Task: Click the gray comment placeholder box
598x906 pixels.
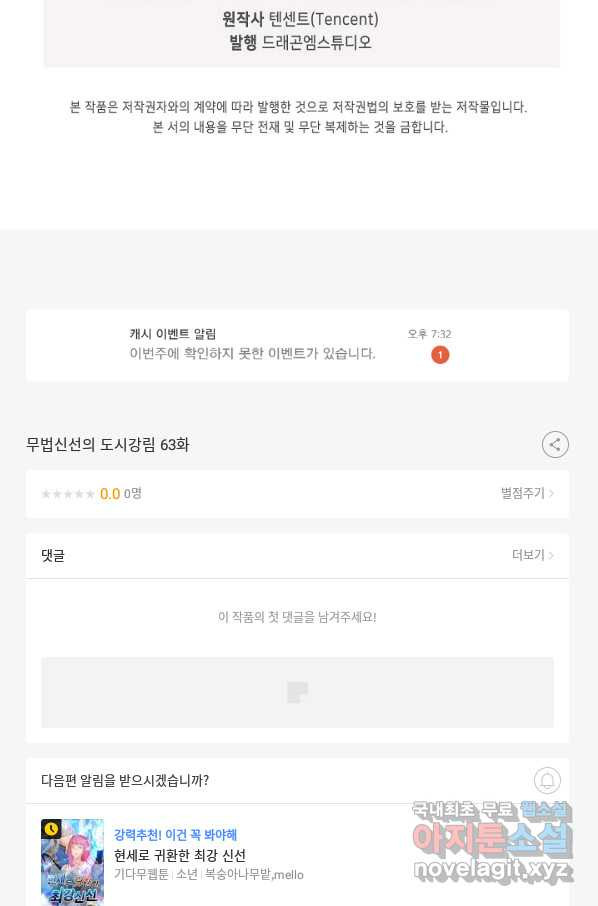Action: 297,692
